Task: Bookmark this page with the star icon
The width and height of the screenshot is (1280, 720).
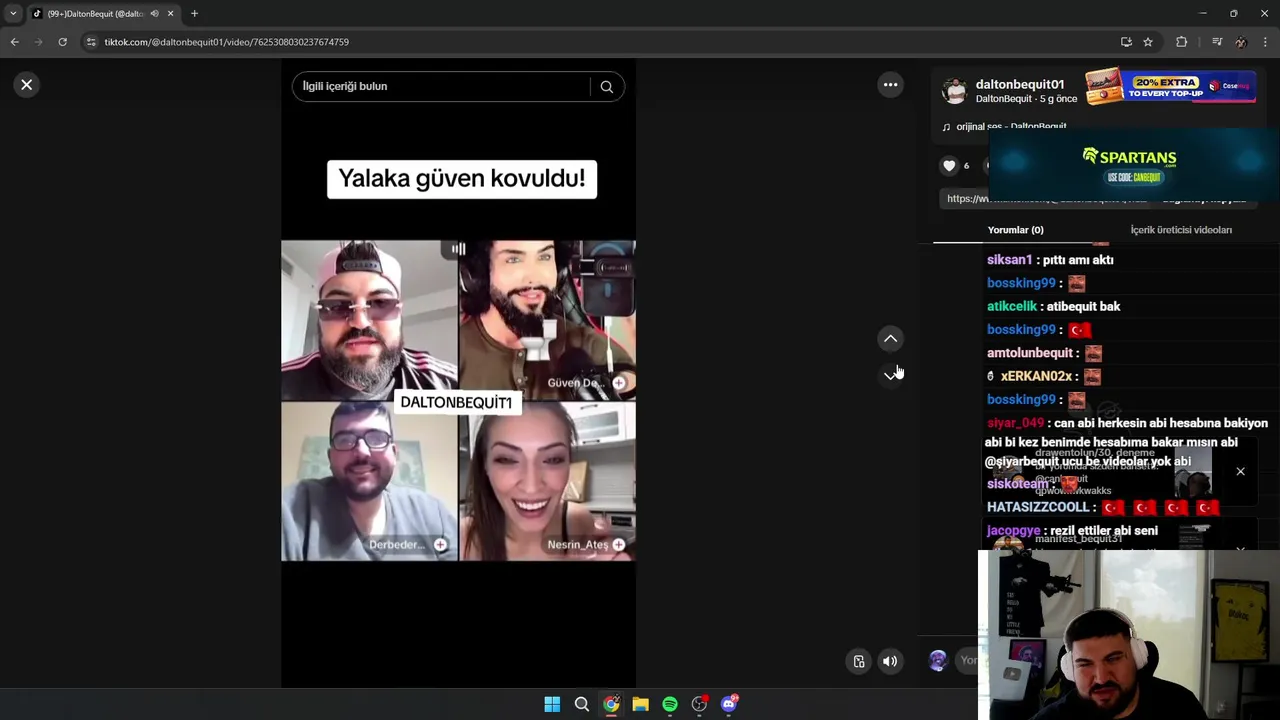Action: coord(1148,42)
